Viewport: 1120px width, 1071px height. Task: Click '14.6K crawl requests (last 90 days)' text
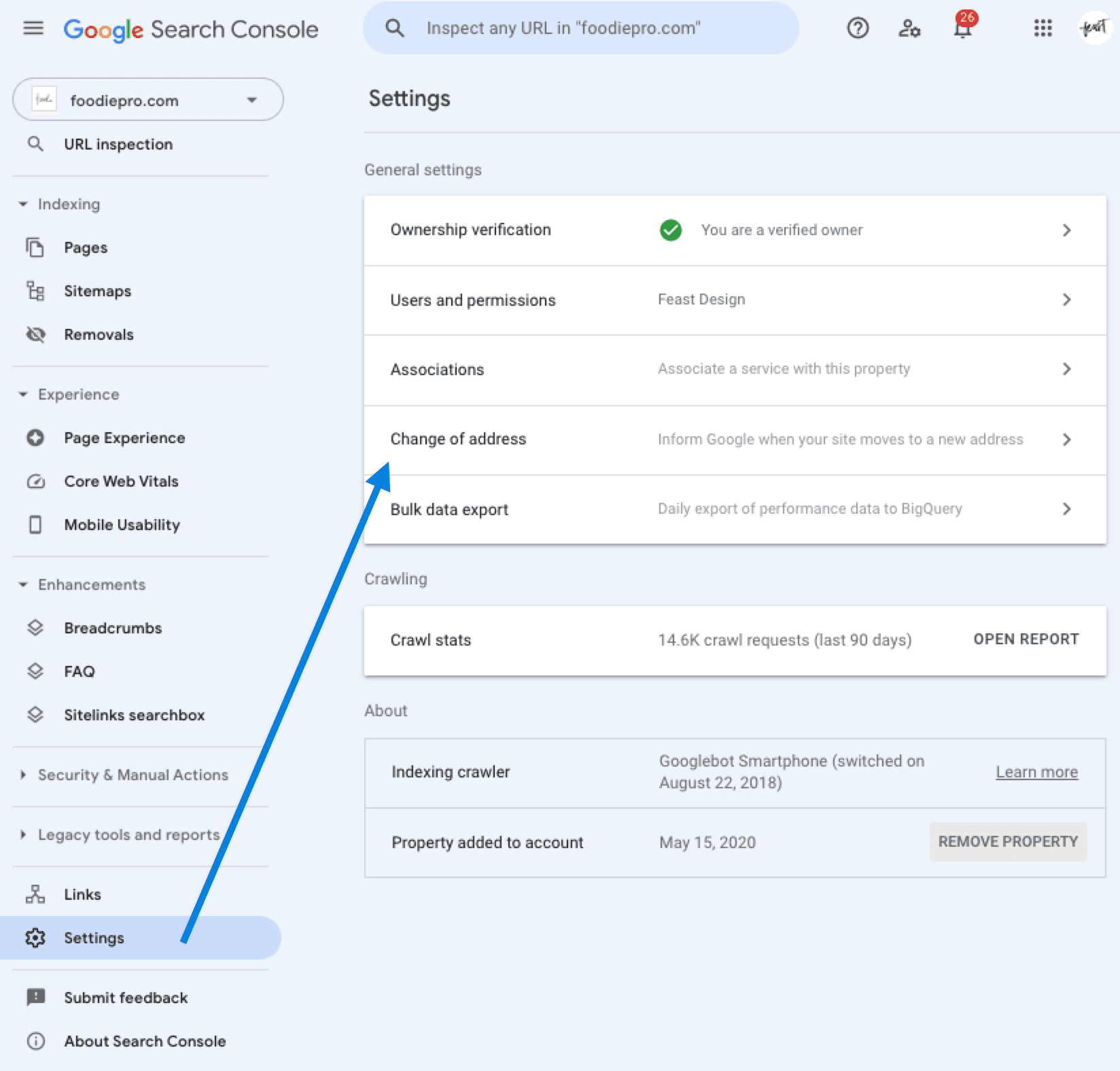point(785,640)
